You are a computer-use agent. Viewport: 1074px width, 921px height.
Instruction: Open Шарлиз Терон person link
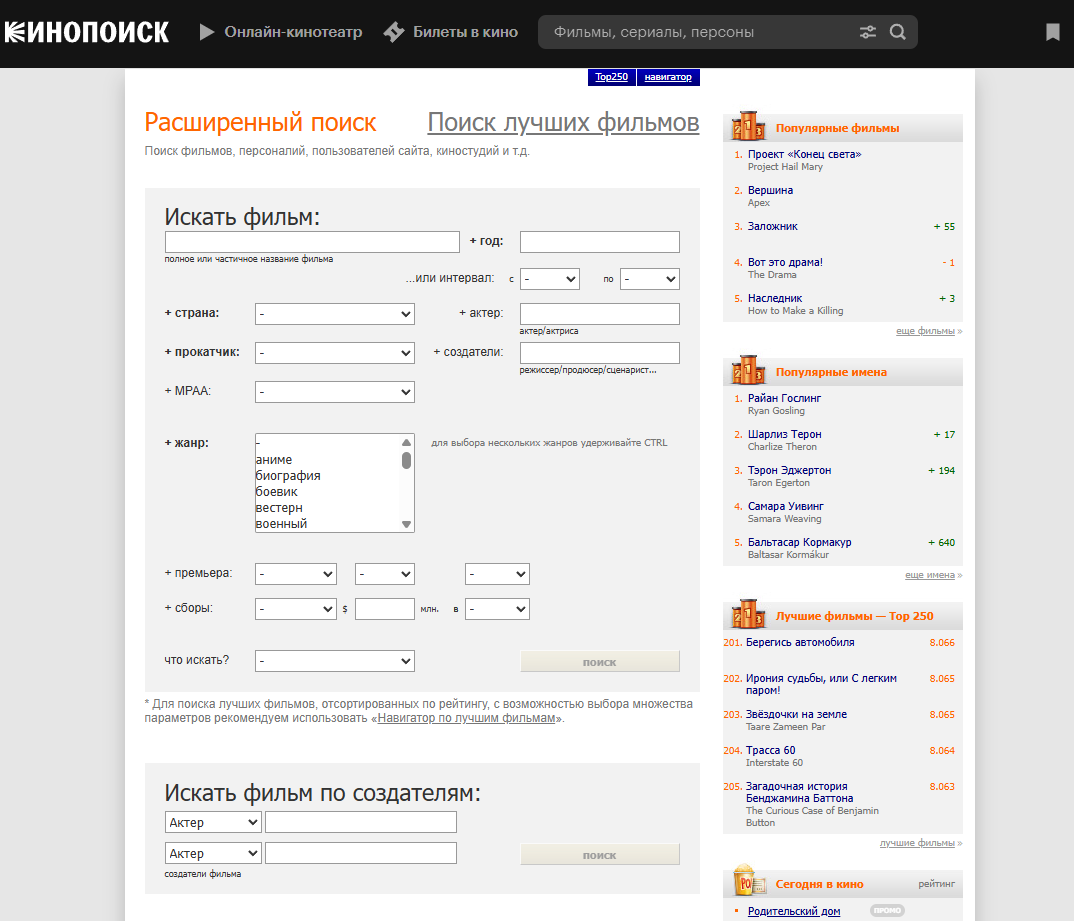click(x=785, y=434)
